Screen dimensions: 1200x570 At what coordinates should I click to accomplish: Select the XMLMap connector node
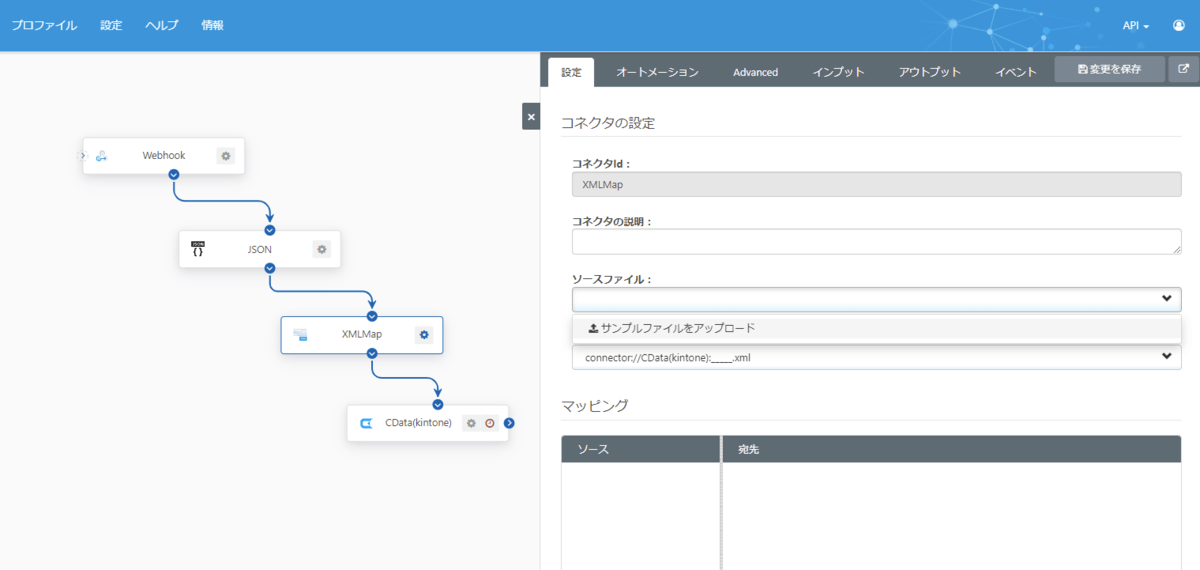point(361,334)
